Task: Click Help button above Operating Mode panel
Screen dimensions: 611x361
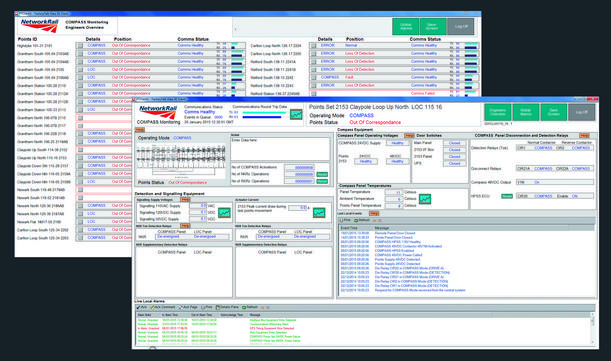Action: 140,129
